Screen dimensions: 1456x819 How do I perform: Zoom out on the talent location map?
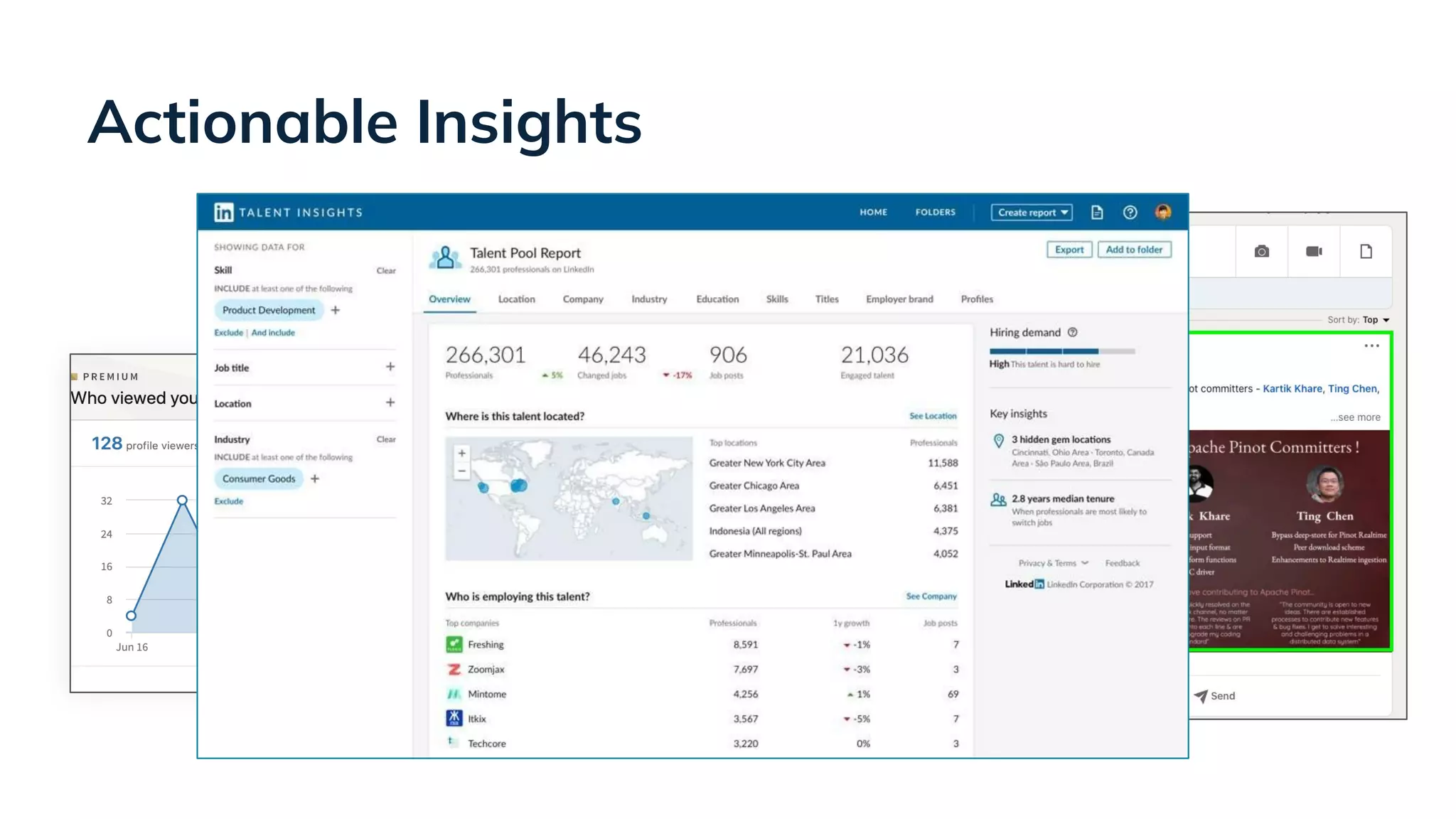click(462, 471)
